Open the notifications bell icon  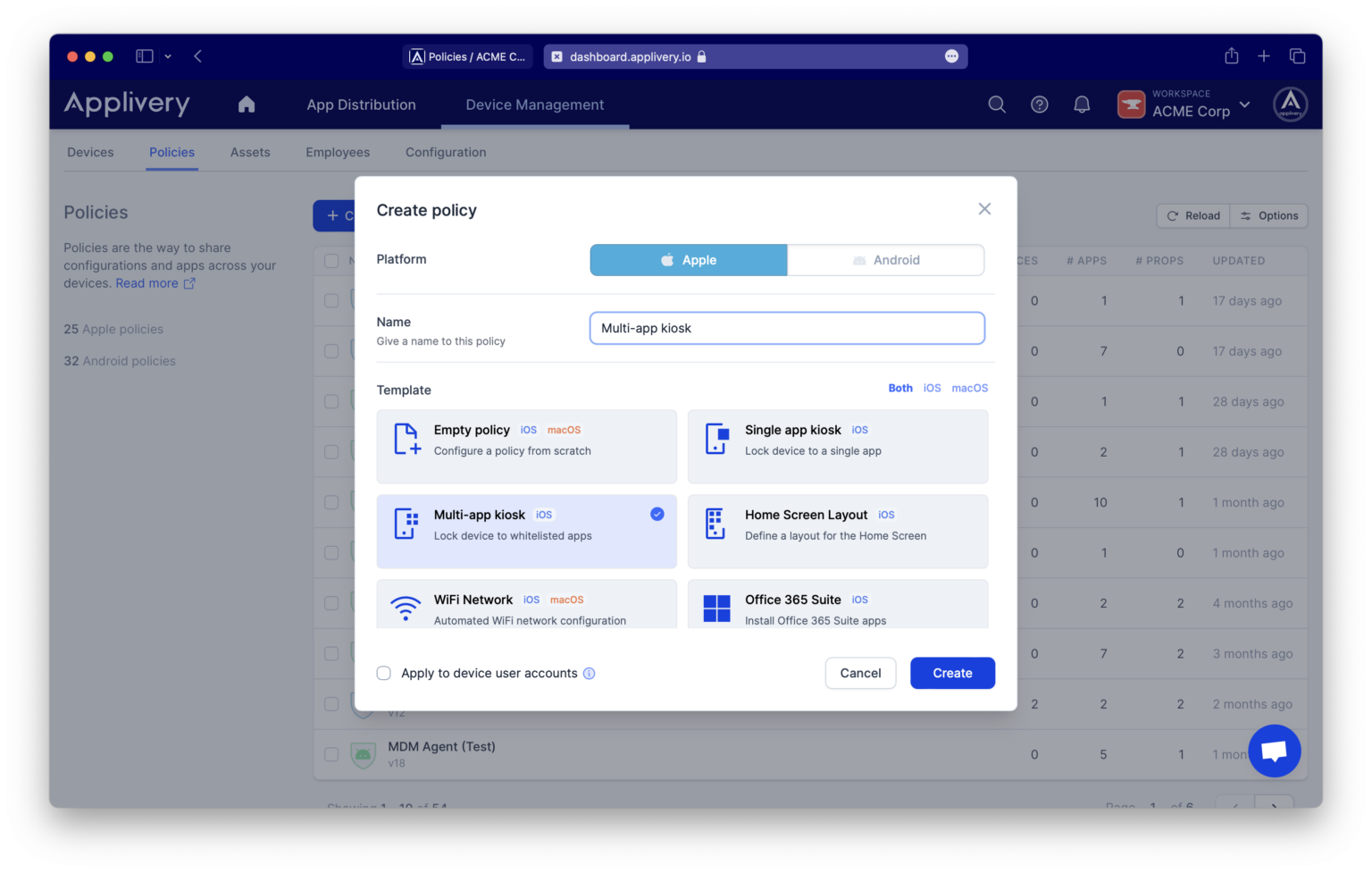click(x=1081, y=105)
